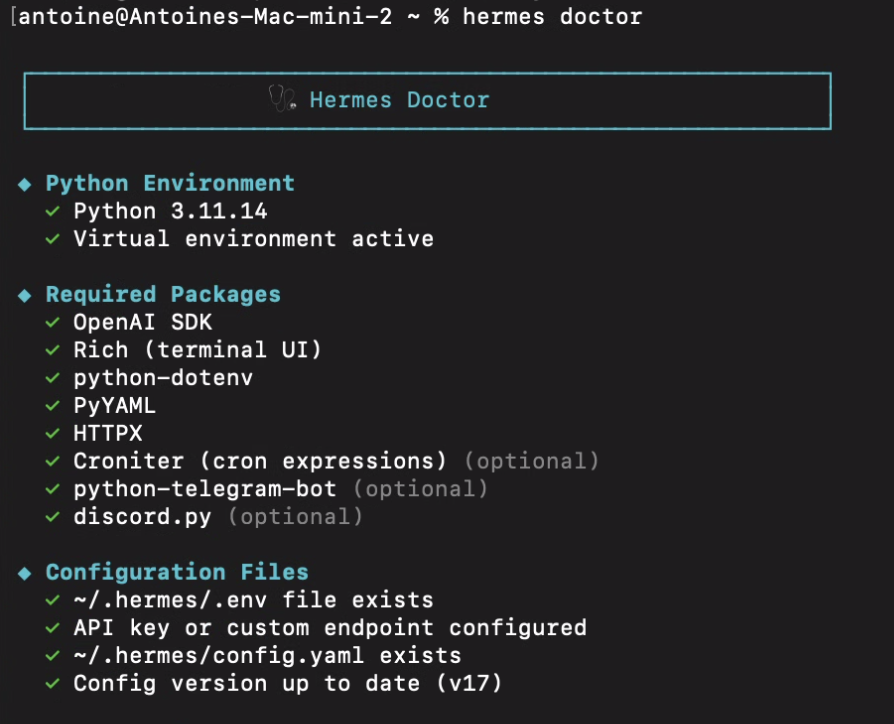894x724 pixels.
Task: Click the checkmark beside PyYAML
Action: [52, 406]
